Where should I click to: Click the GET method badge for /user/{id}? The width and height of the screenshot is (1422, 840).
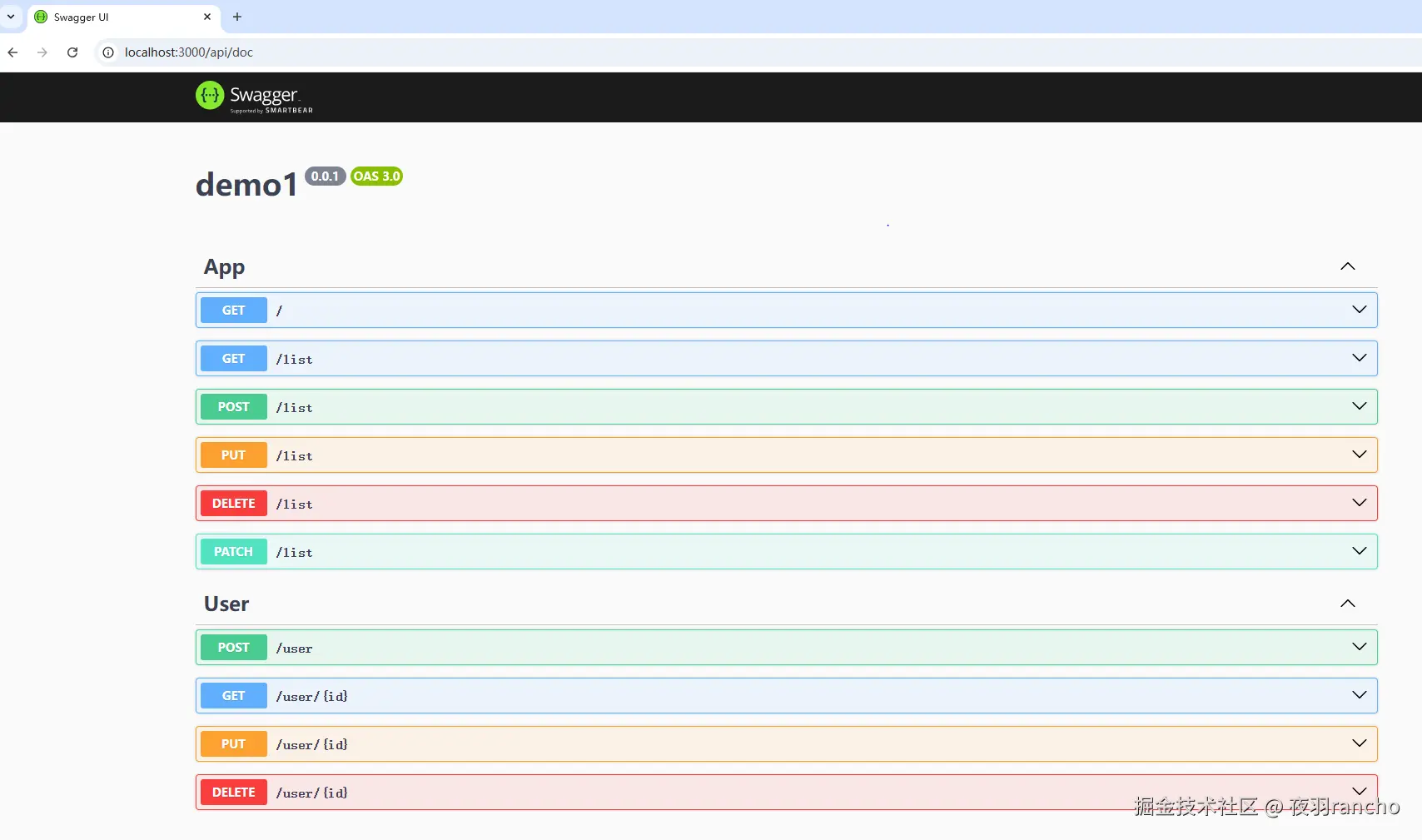(234, 695)
